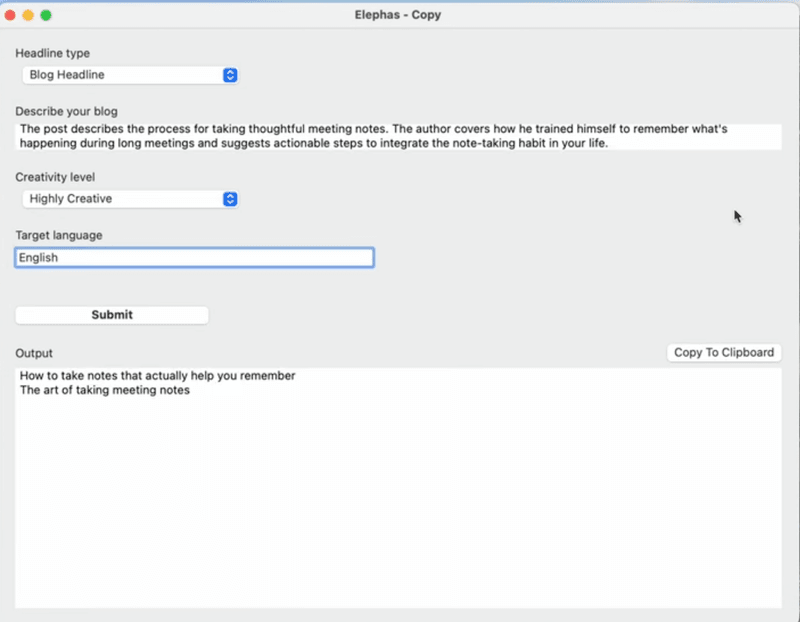
Task: Click the Target language label
Action: pyautogui.click(x=59, y=235)
